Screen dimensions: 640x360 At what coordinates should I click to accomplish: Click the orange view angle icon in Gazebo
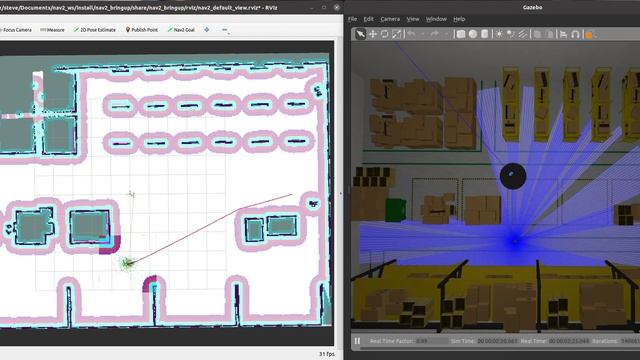(x=589, y=35)
